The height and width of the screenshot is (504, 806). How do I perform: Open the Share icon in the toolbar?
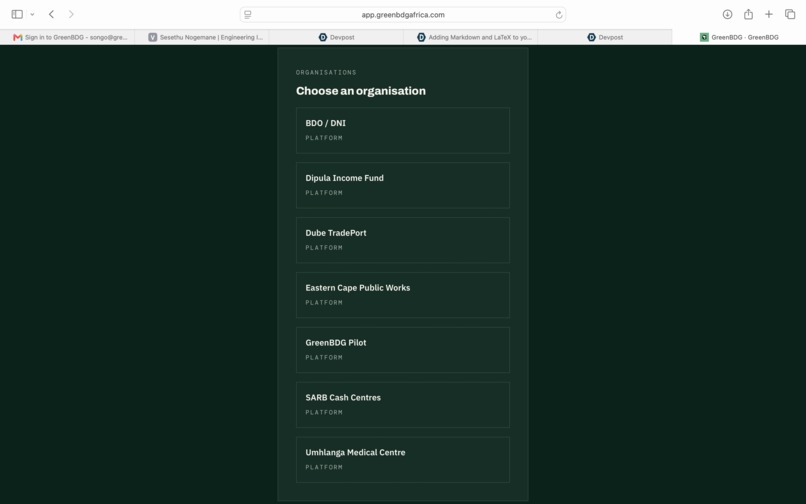pyautogui.click(x=748, y=14)
